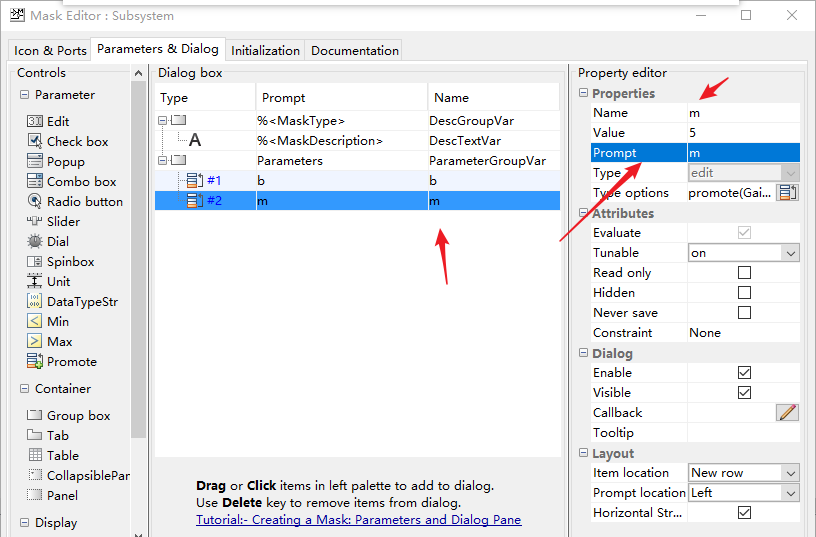This screenshot has height=537, width=816.
Task: Open the Initialization tab
Action: (265, 50)
